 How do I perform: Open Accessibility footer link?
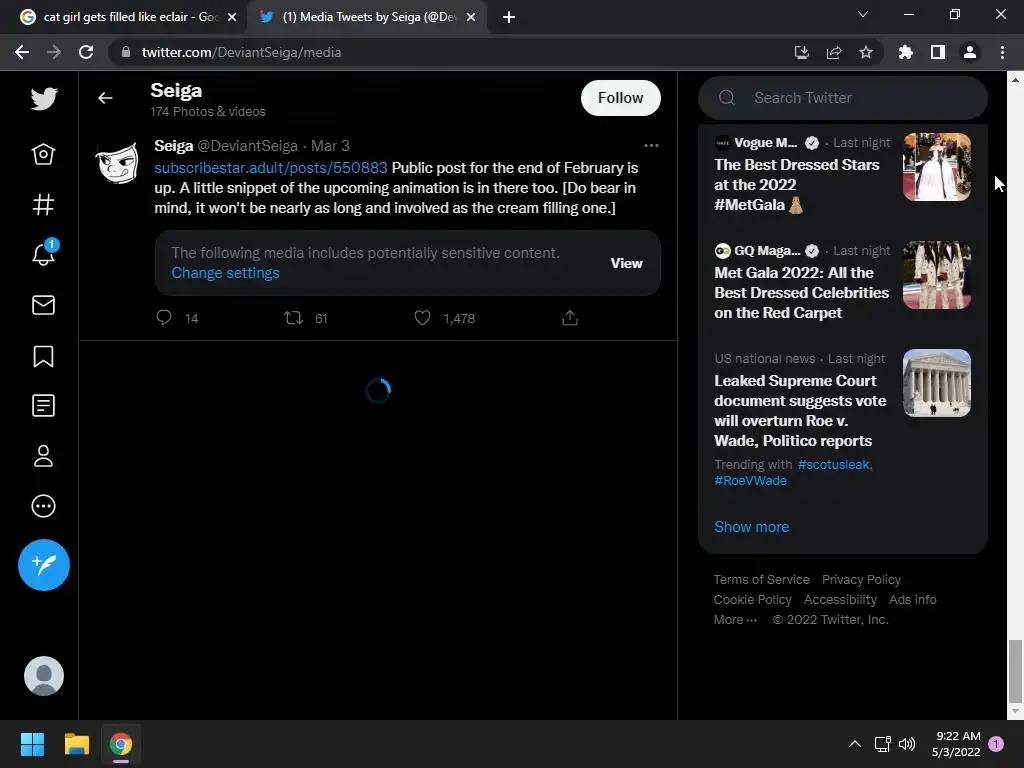(840, 600)
